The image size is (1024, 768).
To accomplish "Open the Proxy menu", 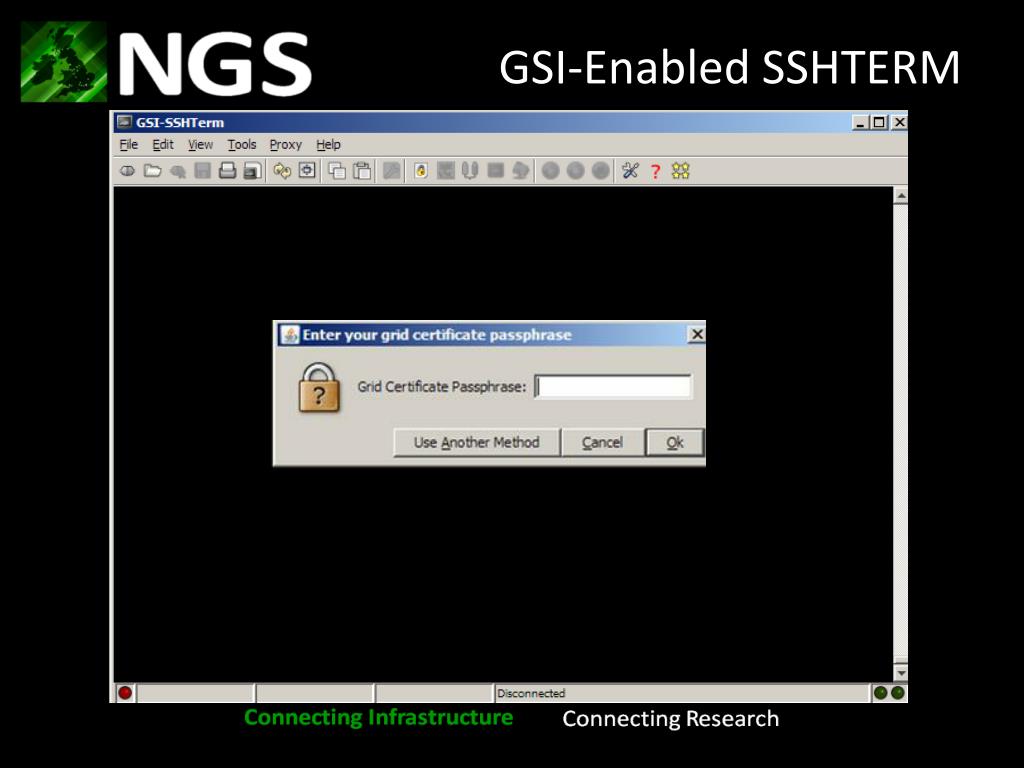I will 285,144.
